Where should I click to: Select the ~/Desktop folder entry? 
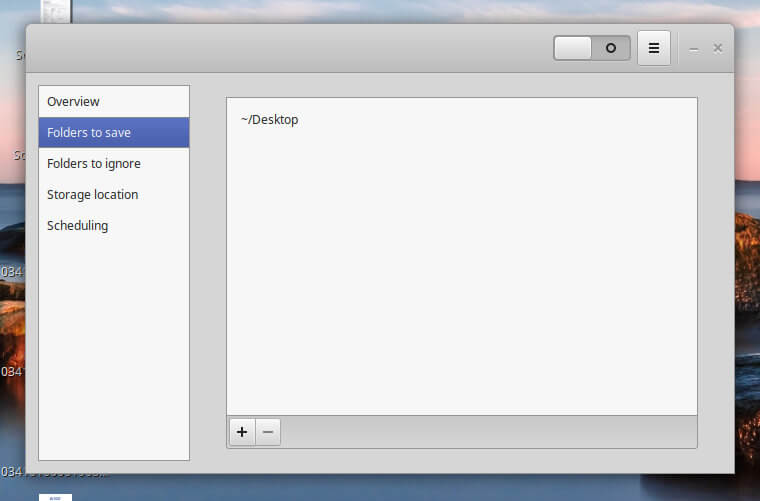270,120
